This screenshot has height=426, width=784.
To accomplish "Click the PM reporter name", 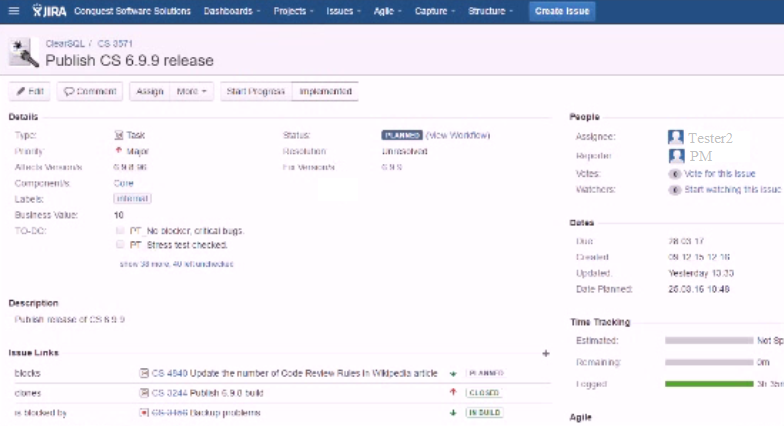I will [700, 156].
